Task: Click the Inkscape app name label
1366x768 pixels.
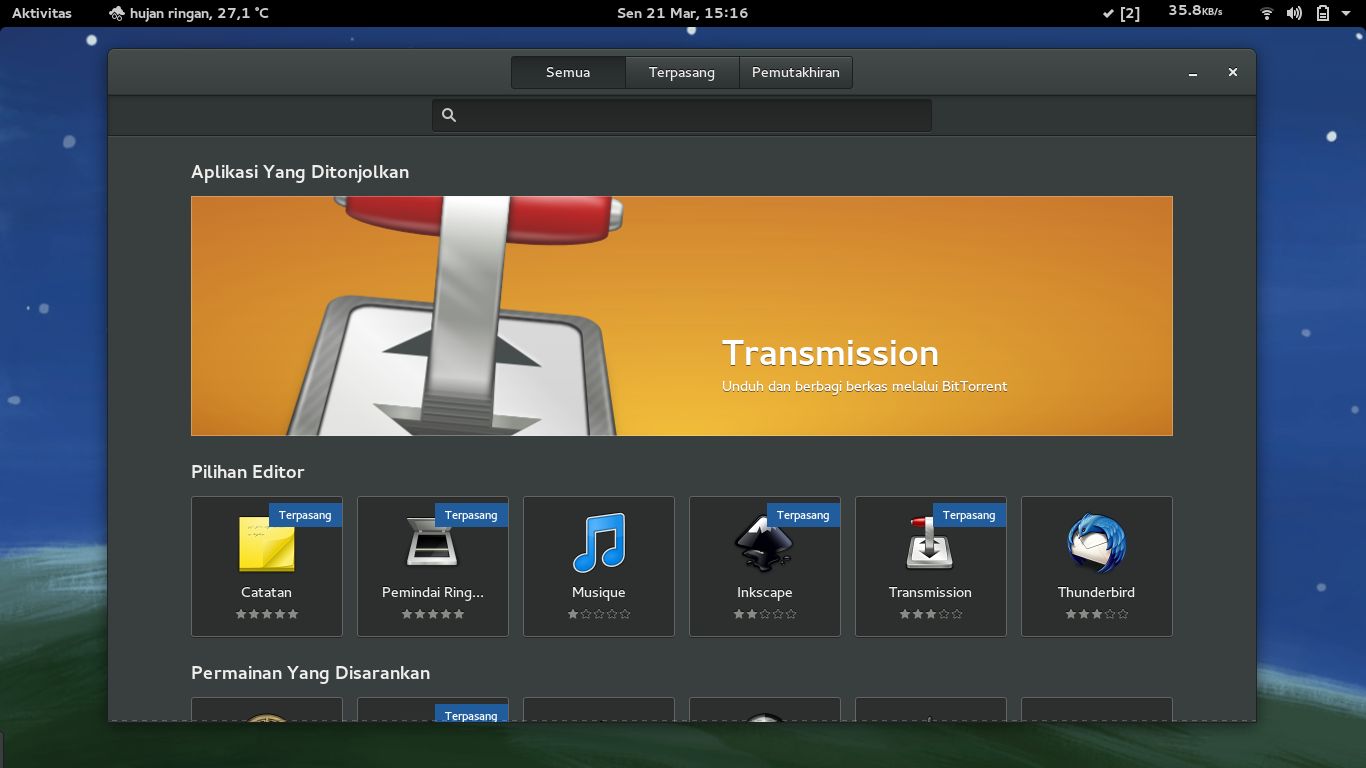Action: (x=765, y=593)
